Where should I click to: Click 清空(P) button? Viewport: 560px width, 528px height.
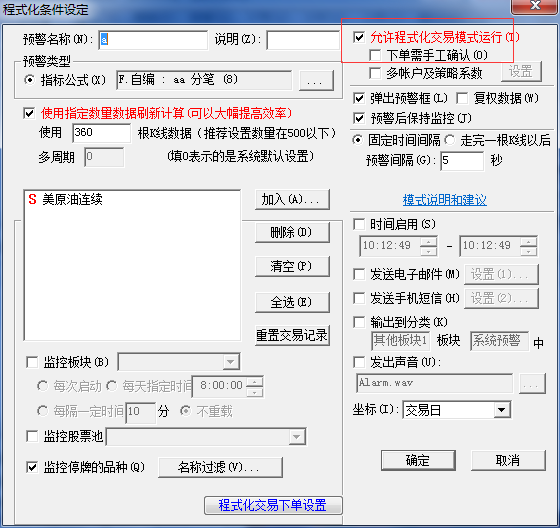click(x=292, y=266)
